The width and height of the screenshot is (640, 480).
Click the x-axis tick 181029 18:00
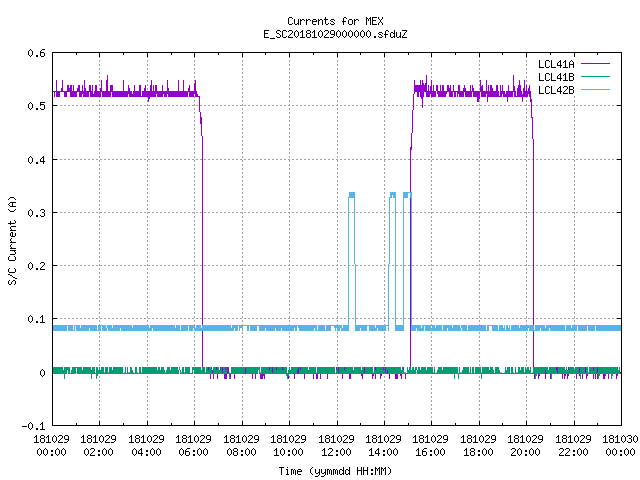click(x=478, y=445)
